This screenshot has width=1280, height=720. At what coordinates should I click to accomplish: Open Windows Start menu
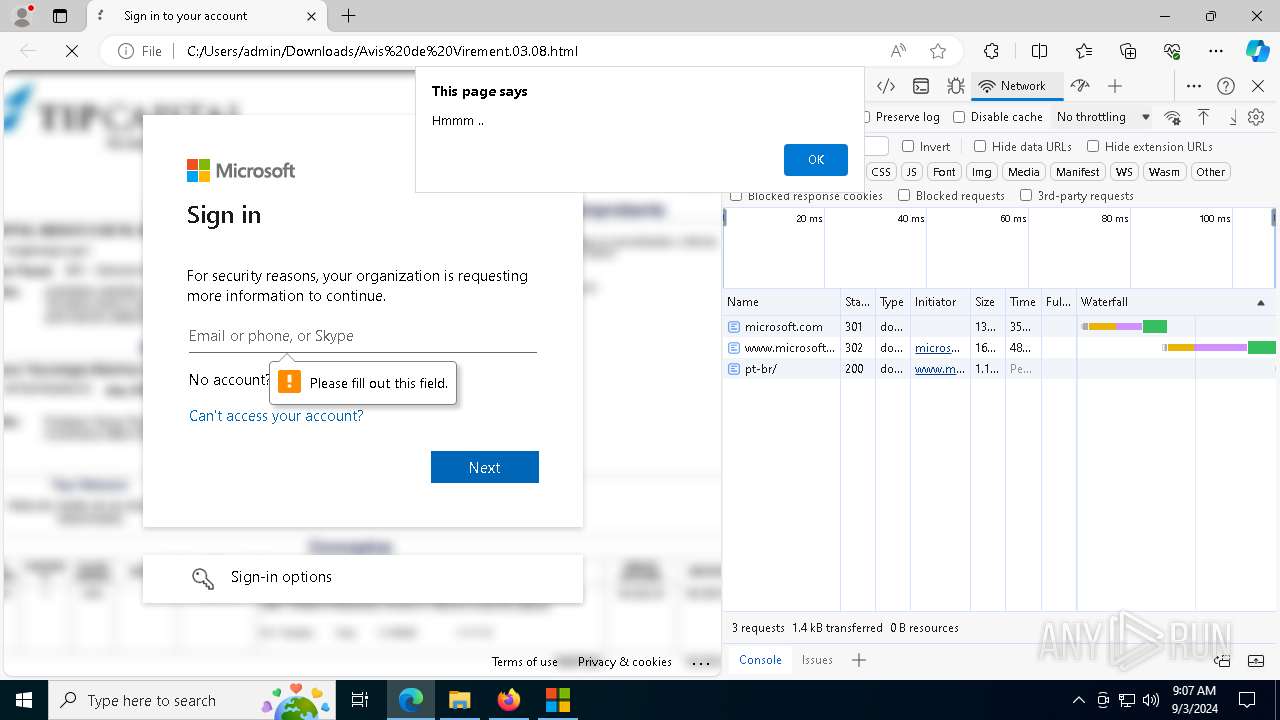(x=24, y=700)
